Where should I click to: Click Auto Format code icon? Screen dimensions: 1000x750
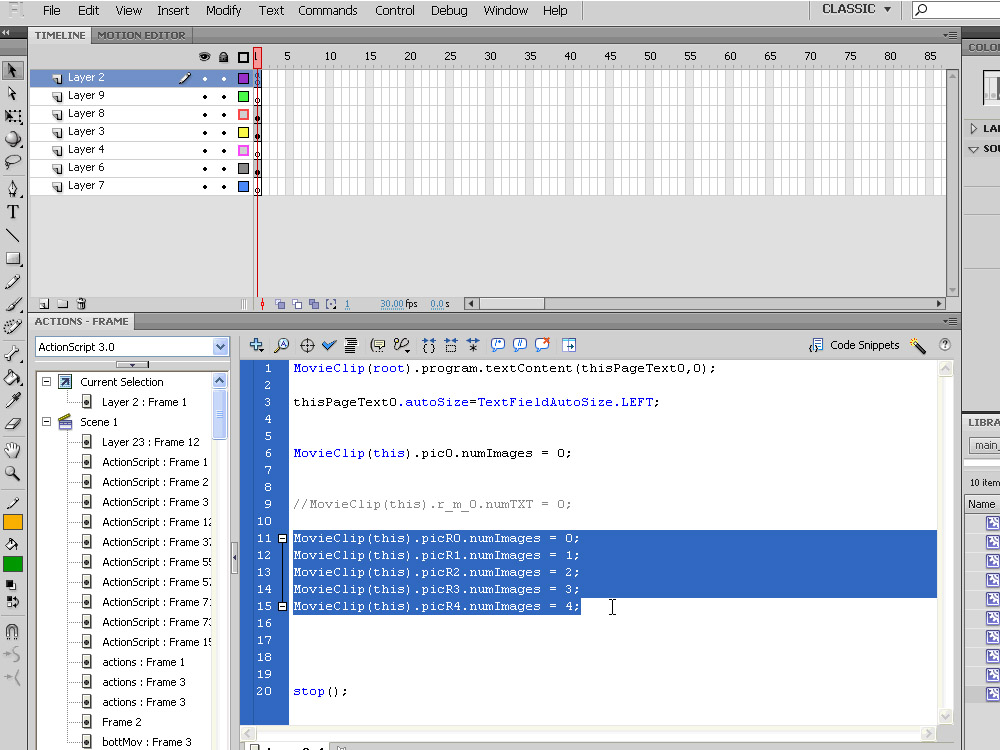[x=351, y=345]
